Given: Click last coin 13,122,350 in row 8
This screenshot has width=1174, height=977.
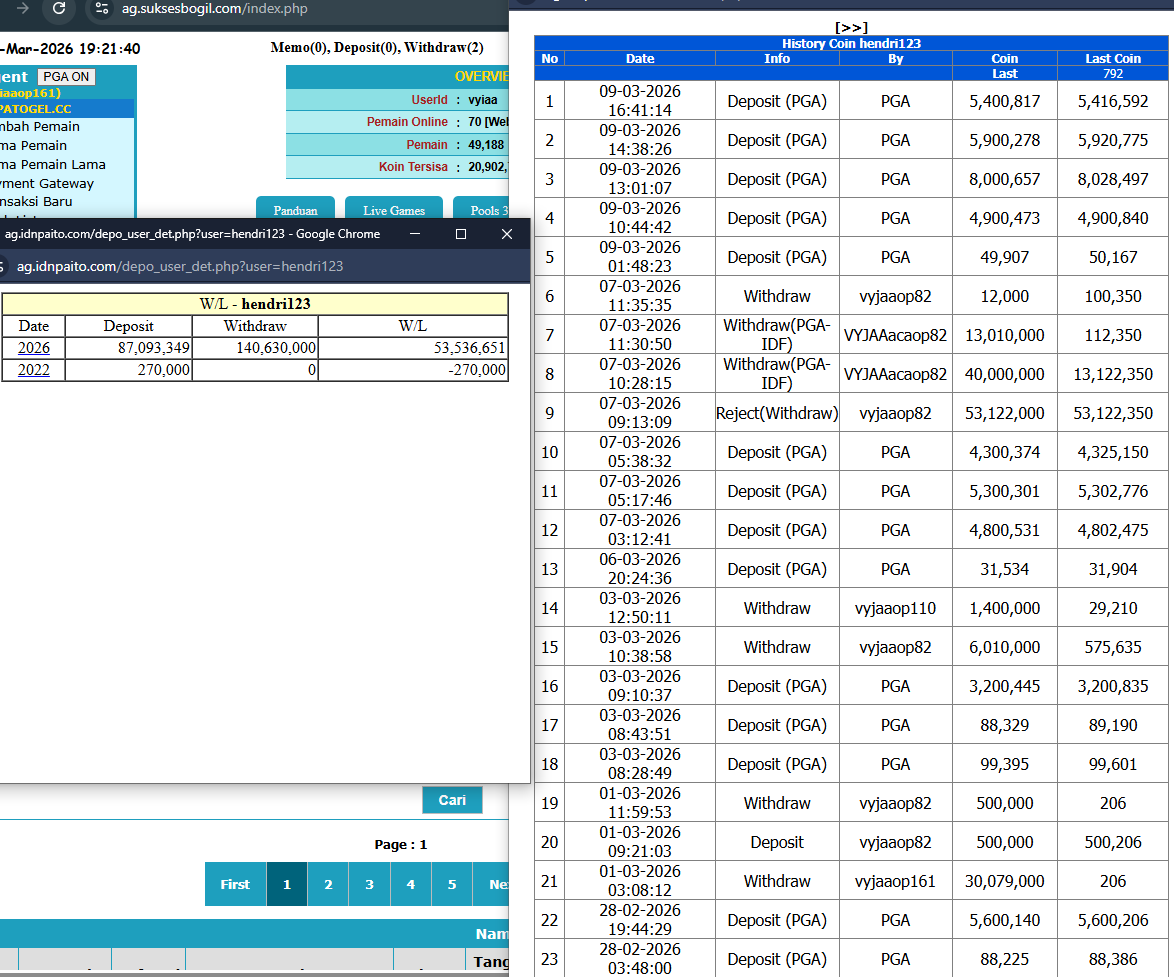Looking at the screenshot, I should point(1113,374).
